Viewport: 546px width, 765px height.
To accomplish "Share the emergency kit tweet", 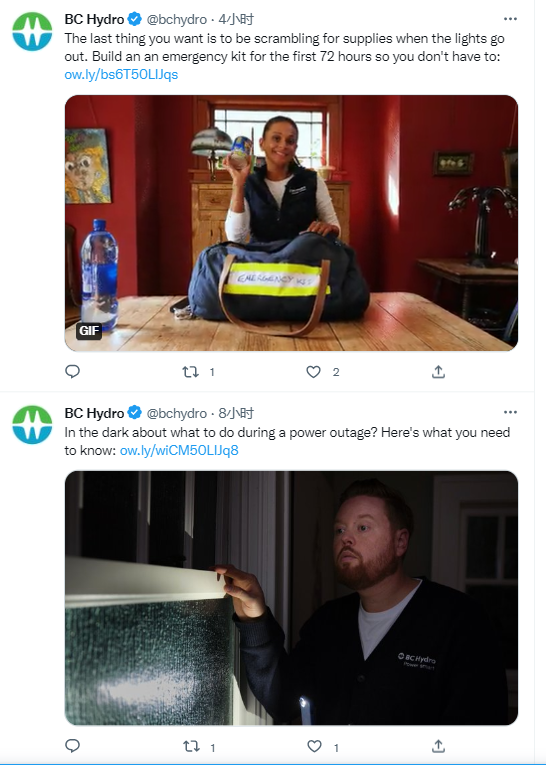I will tap(438, 372).
